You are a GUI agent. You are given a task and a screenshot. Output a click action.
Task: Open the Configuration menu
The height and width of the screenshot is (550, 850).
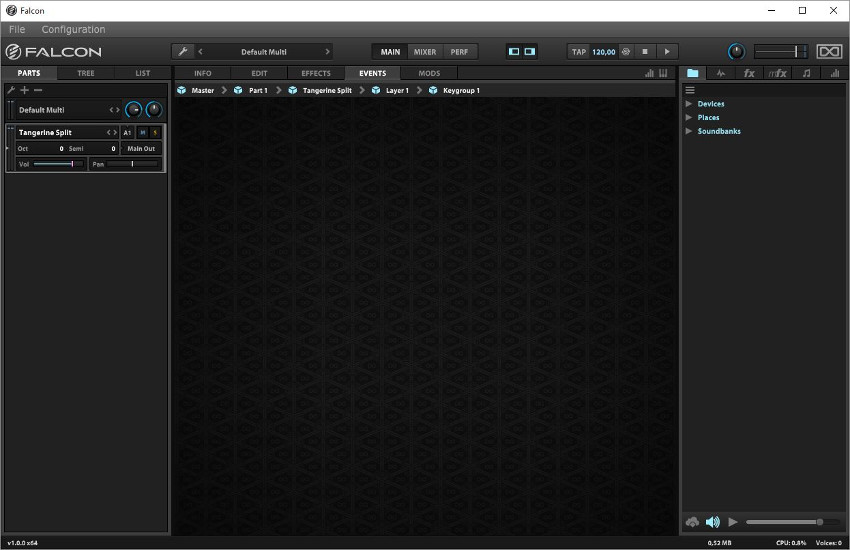pyautogui.click(x=73, y=29)
